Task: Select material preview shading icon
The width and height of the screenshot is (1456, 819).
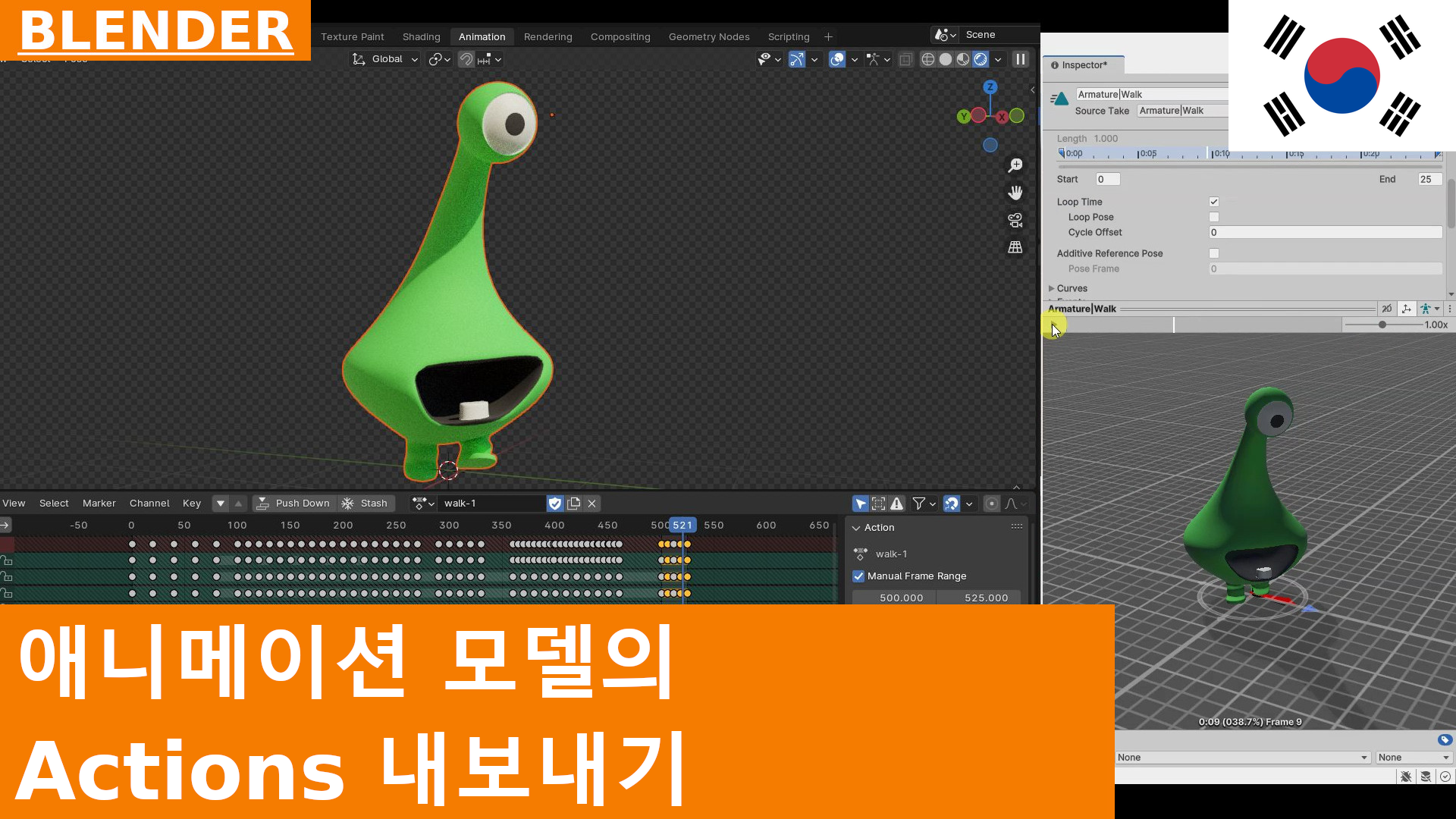Action: tap(963, 59)
